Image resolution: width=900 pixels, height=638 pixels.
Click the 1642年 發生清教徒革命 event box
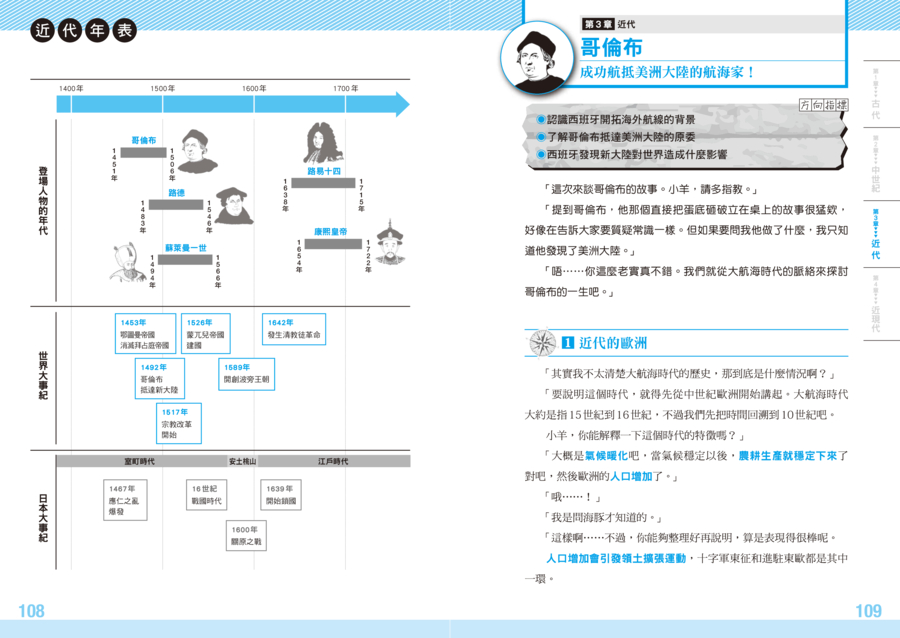(x=294, y=329)
